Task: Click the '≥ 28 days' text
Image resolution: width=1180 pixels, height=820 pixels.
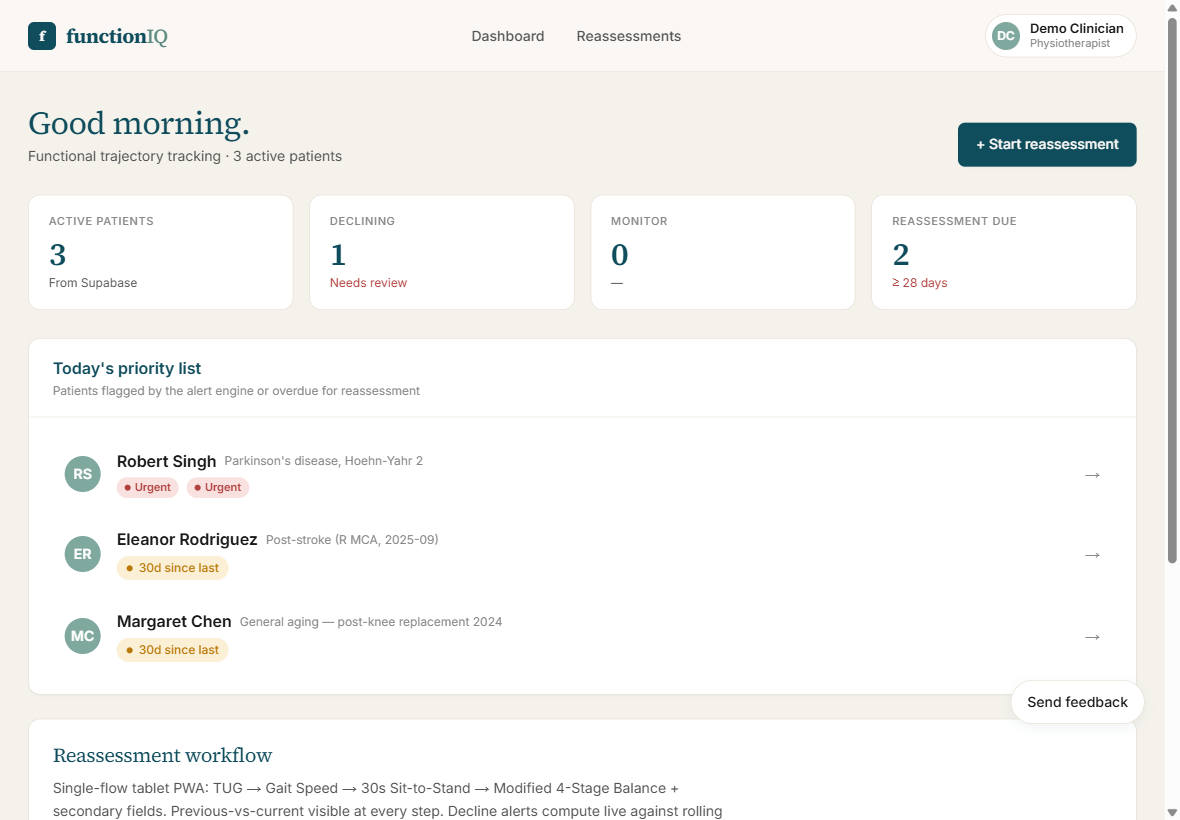Action: 920,283
